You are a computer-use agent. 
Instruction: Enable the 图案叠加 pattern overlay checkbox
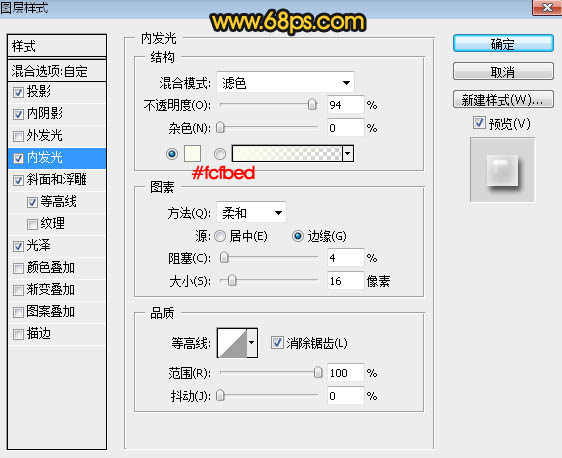pos(18,312)
